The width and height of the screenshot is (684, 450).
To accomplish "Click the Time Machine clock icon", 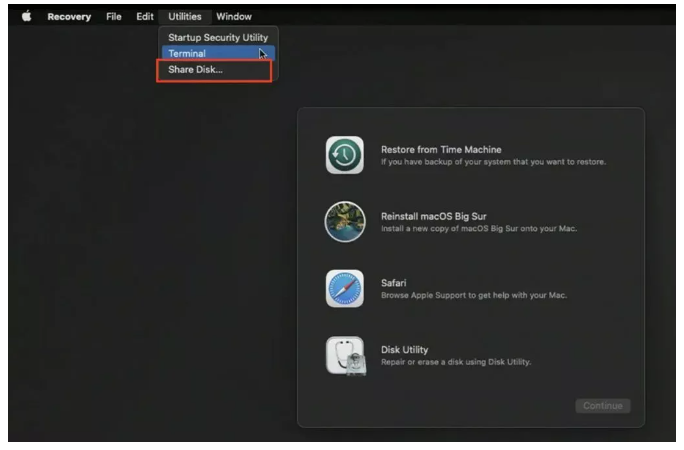I will (345, 155).
